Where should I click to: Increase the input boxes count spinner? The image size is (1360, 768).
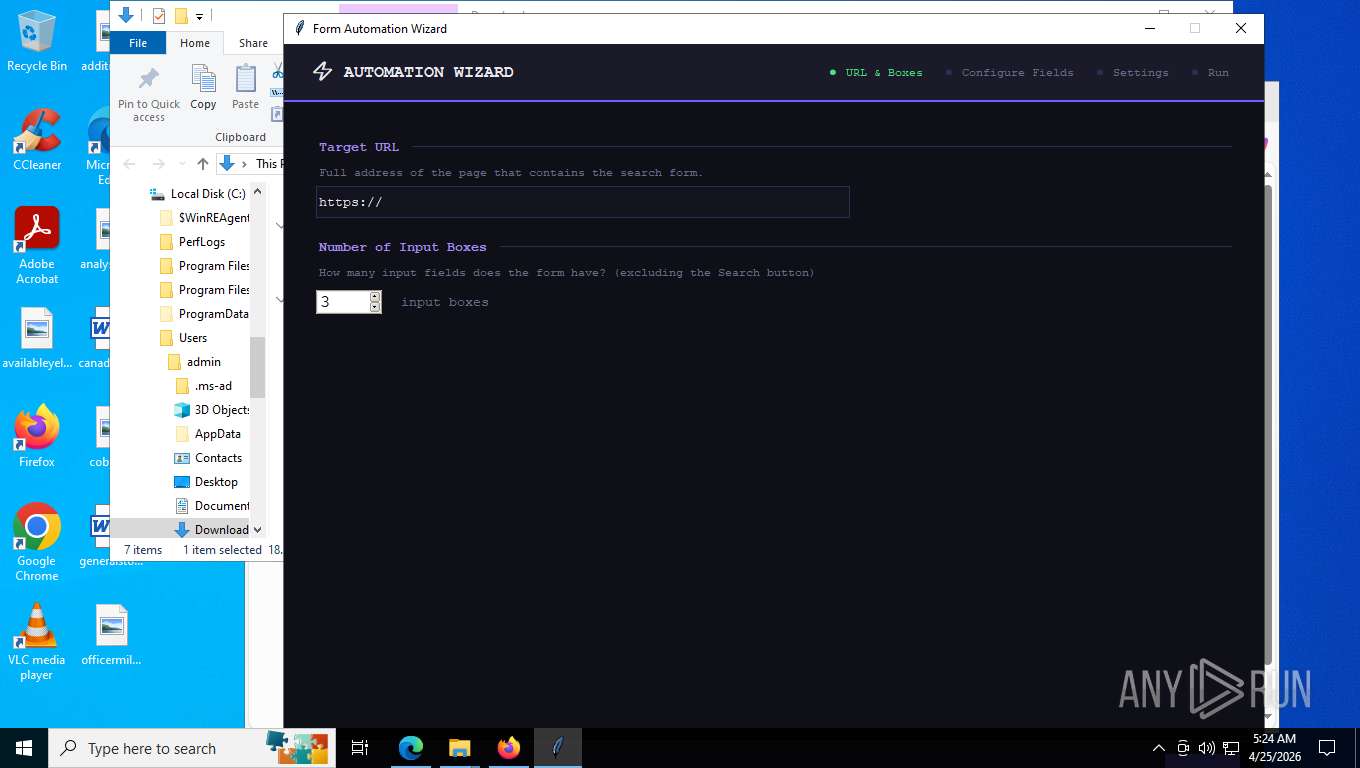(x=375, y=296)
